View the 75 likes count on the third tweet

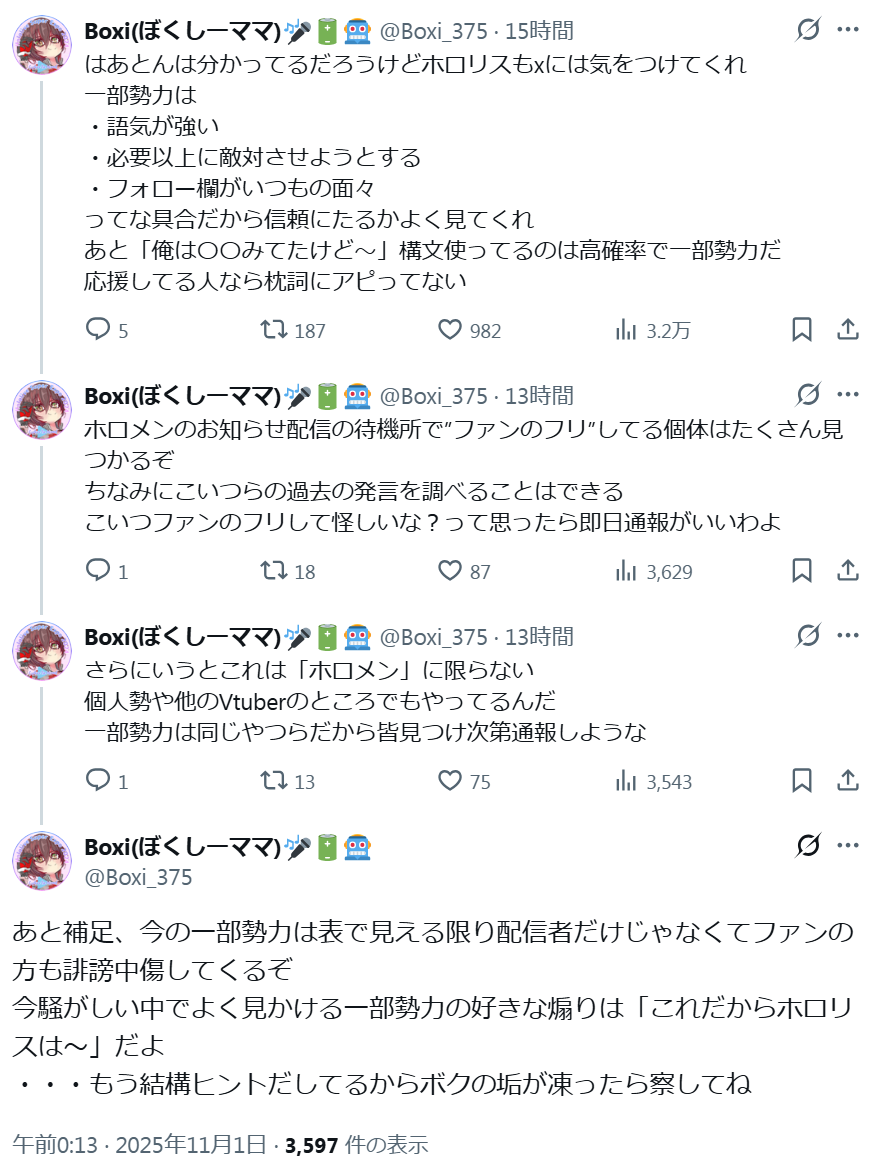(x=479, y=782)
